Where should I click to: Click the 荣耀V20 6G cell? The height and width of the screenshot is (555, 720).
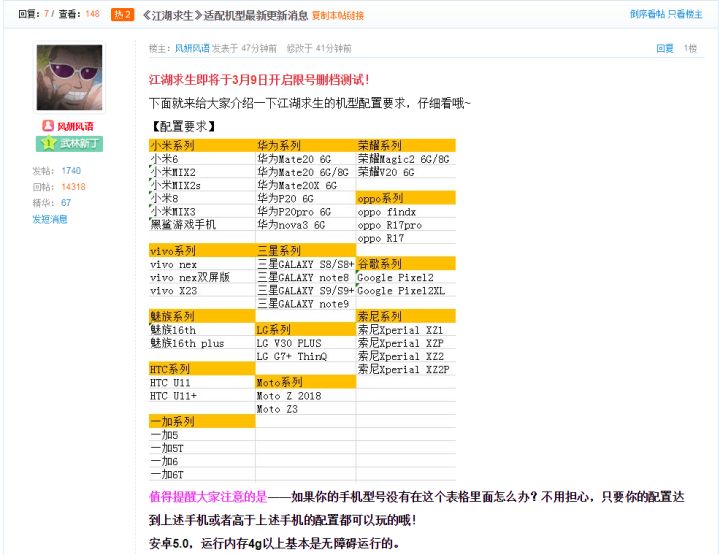click(x=406, y=172)
